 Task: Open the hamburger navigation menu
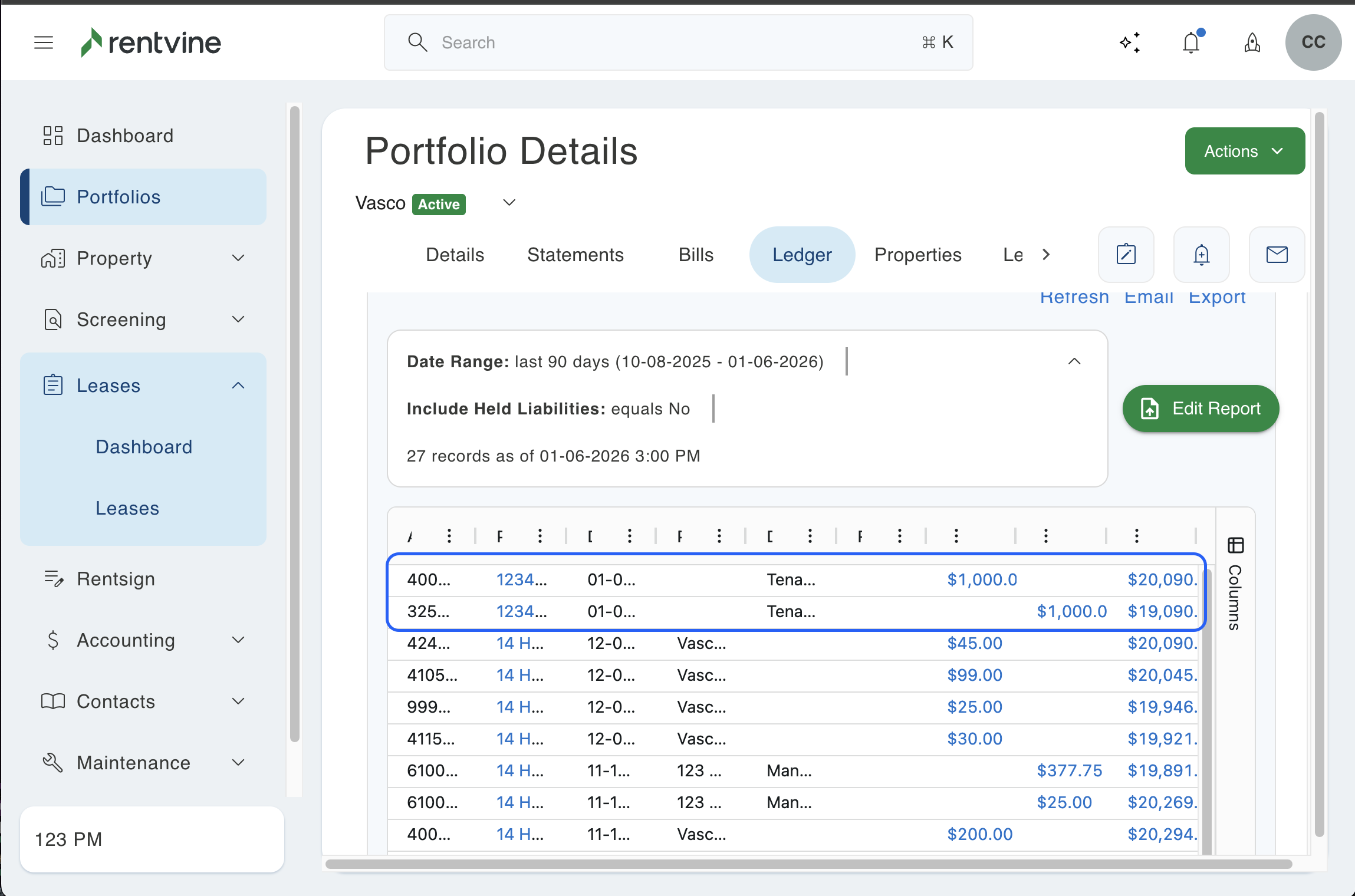44,42
